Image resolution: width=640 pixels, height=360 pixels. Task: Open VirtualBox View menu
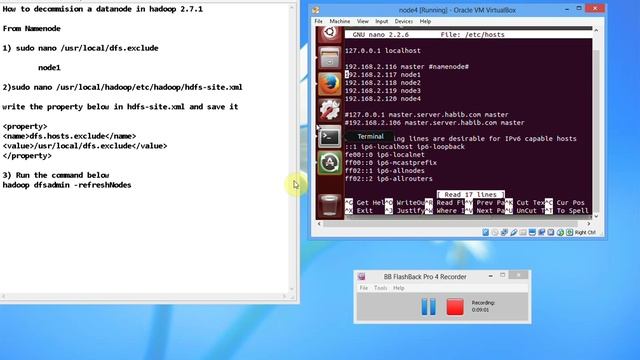pos(362,21)
